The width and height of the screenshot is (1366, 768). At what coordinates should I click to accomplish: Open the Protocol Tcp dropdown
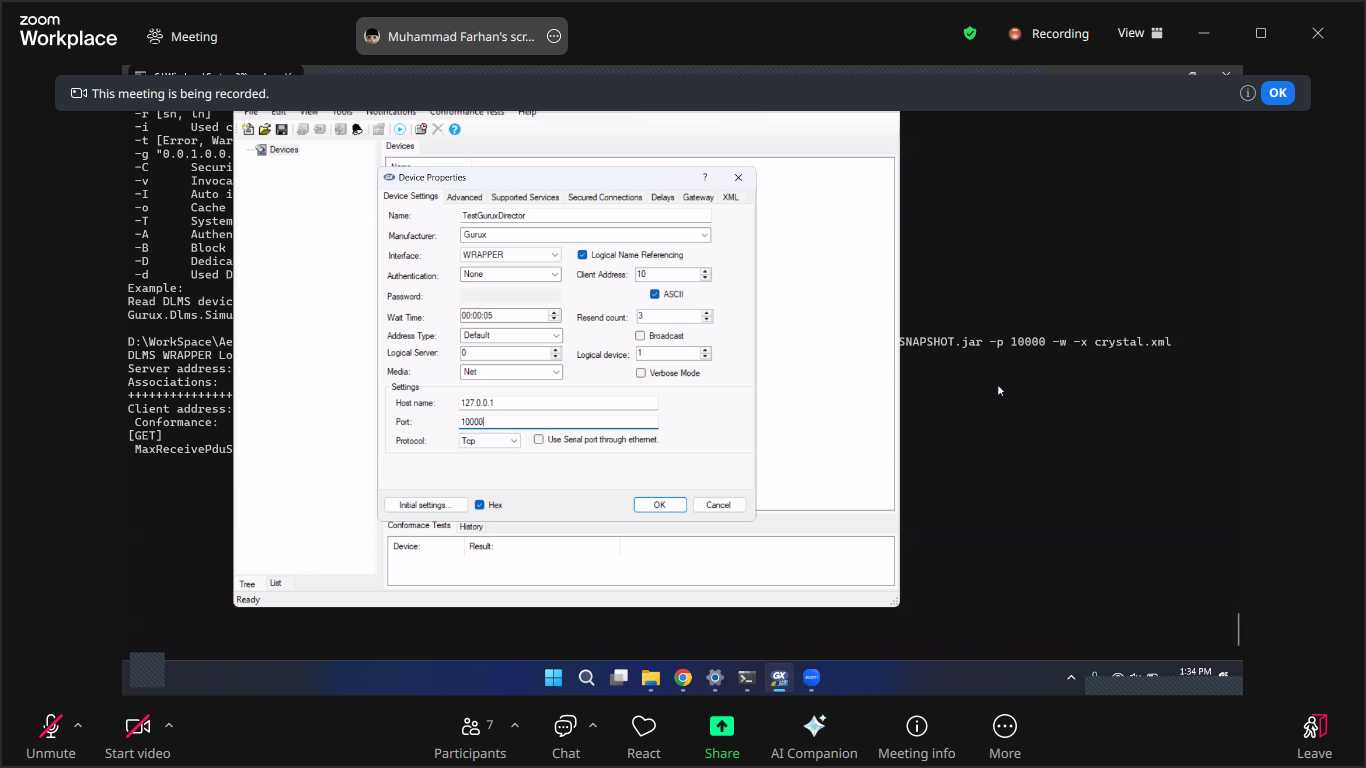tap(514, 440)
